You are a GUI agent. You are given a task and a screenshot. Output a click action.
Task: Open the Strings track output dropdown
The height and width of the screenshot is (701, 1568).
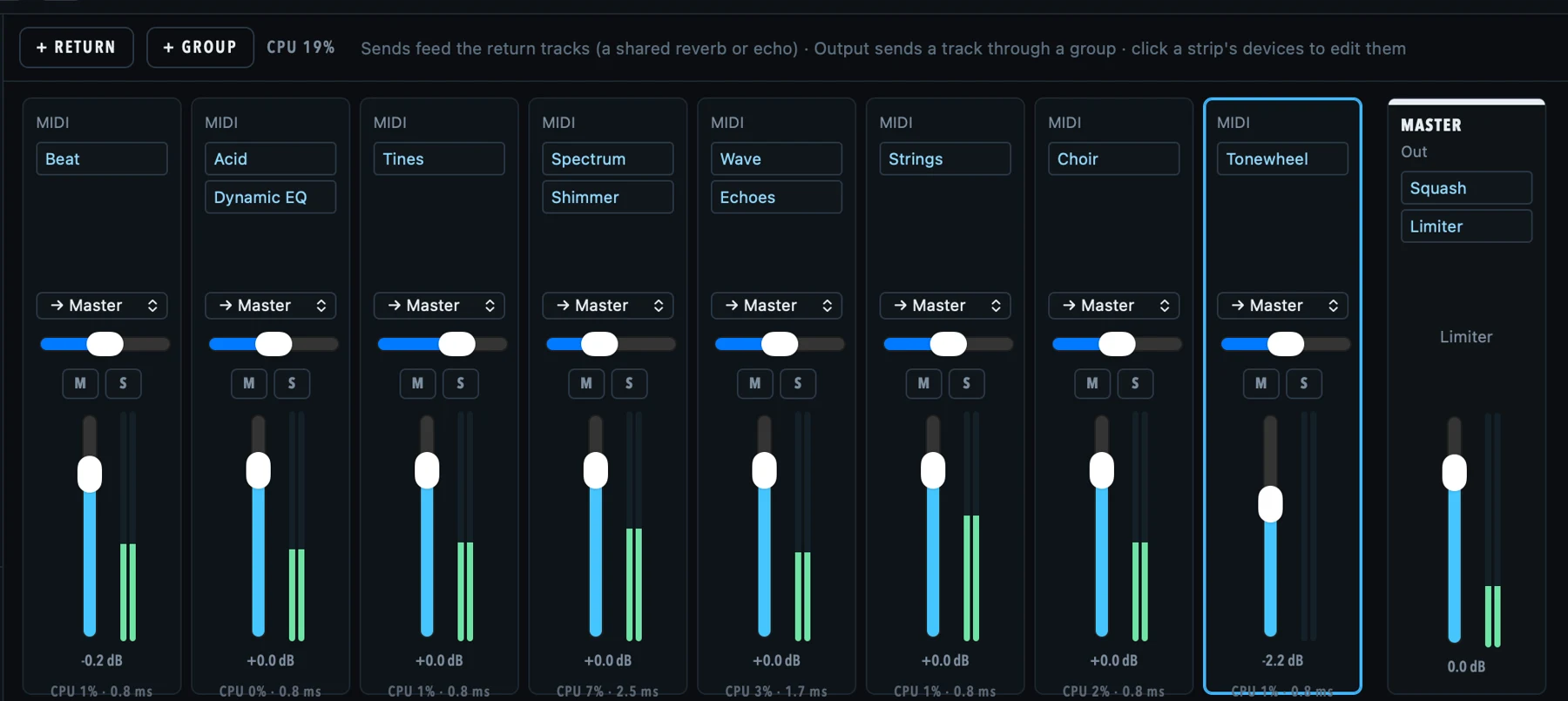(x=945, y=306)
